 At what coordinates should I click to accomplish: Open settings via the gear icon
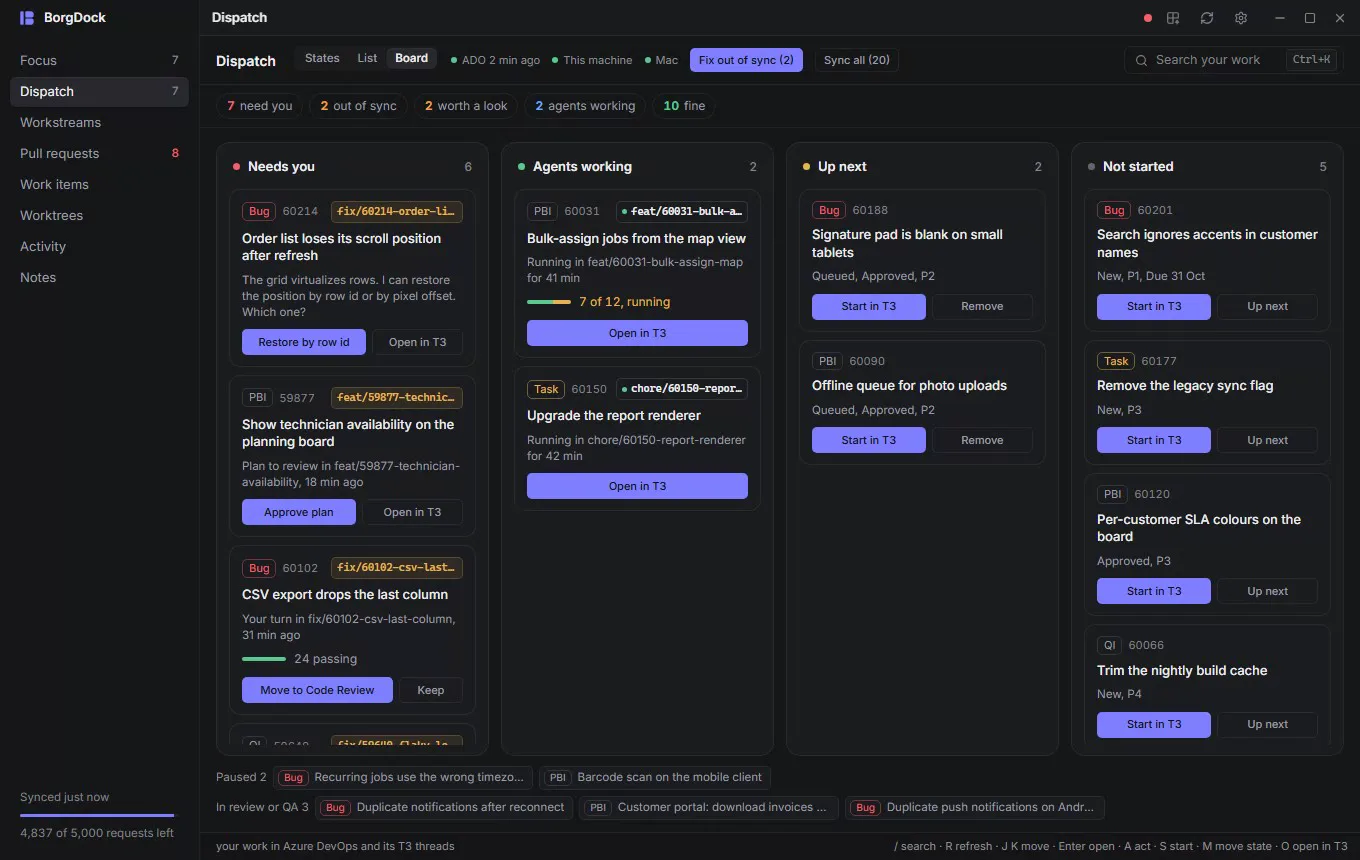point(1241,18)
